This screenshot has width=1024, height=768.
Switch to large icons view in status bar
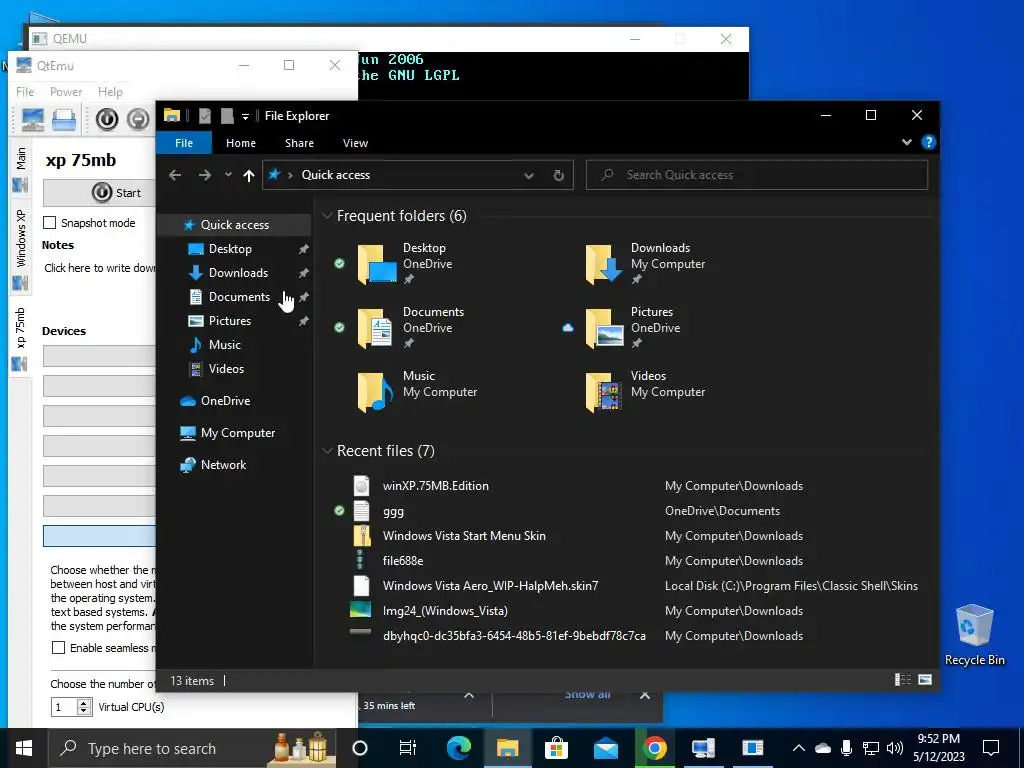[925, 680]
